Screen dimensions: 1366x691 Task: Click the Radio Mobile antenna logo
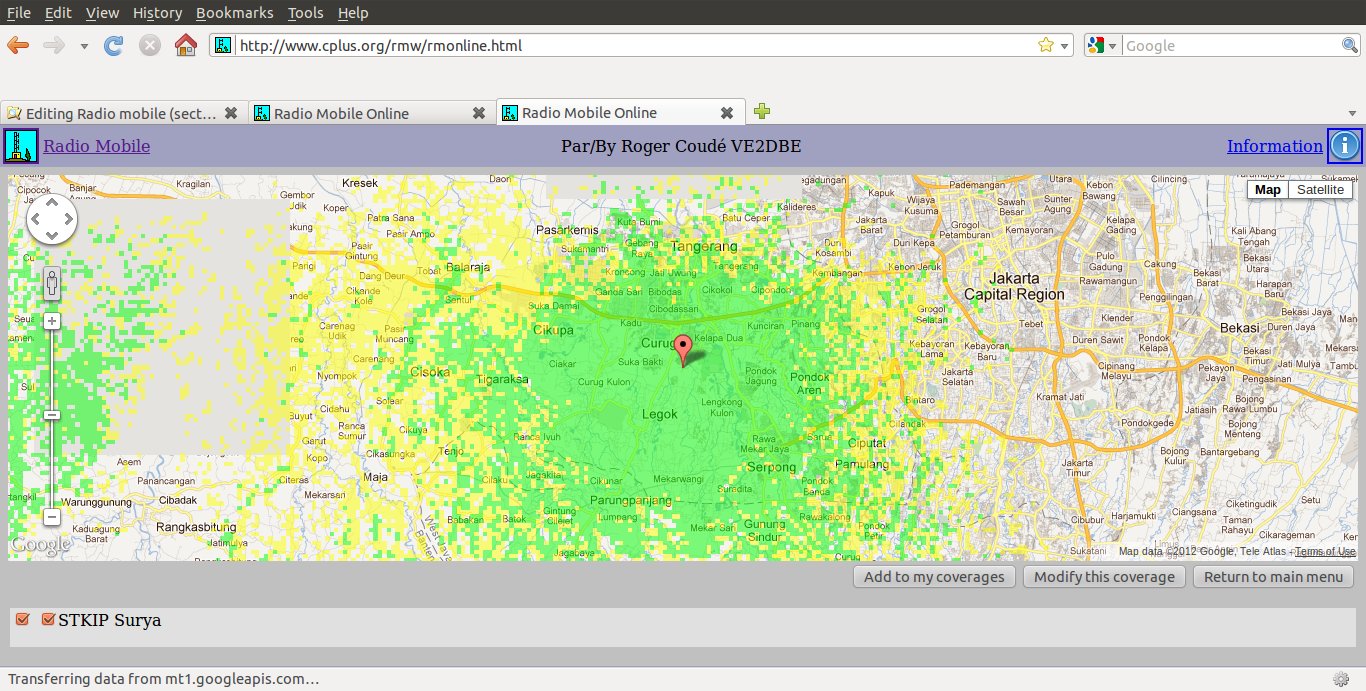click(x=21, y=146)
